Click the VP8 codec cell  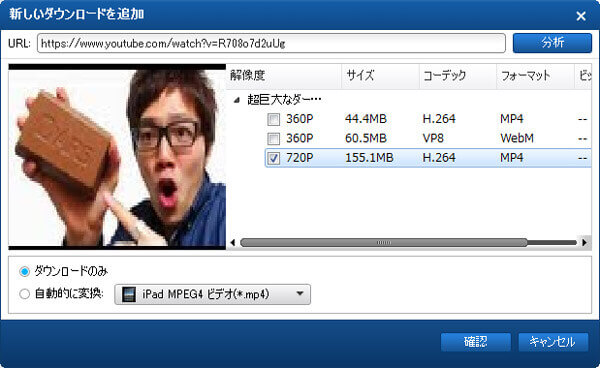click(433, 138)
